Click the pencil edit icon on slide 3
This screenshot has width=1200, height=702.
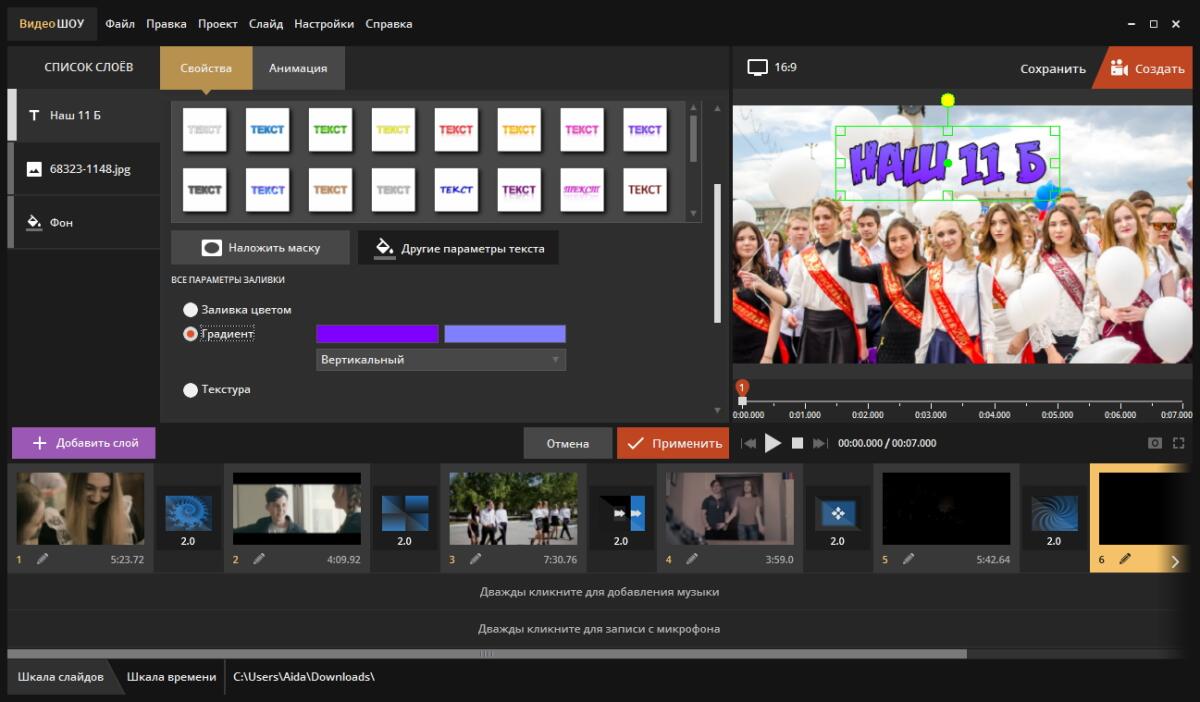[x=476, y=559]
